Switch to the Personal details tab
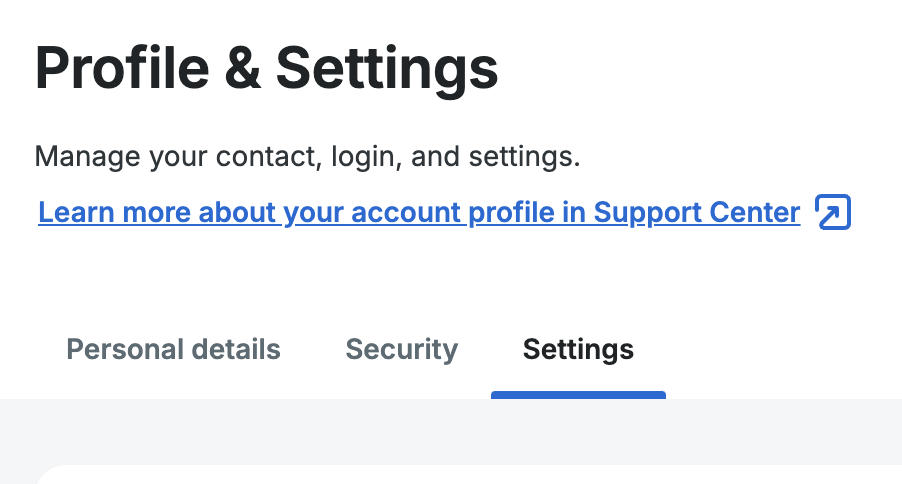This screenshot has height=484, width=902. (173, 349)
